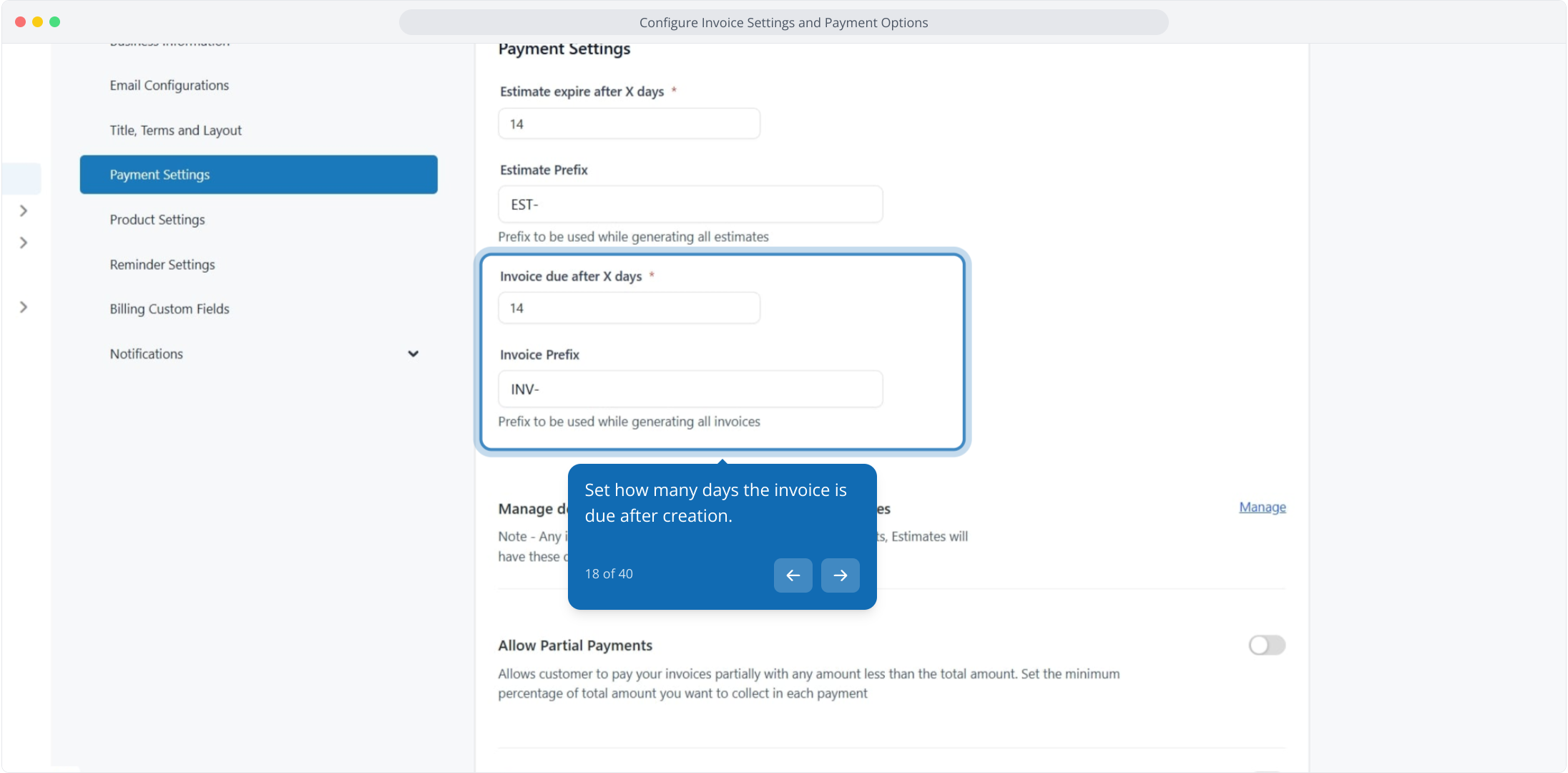The width and height of the screenshot is (1568, 773).
Task: Select the Payment Settings menu item
Action: point(258,175)
